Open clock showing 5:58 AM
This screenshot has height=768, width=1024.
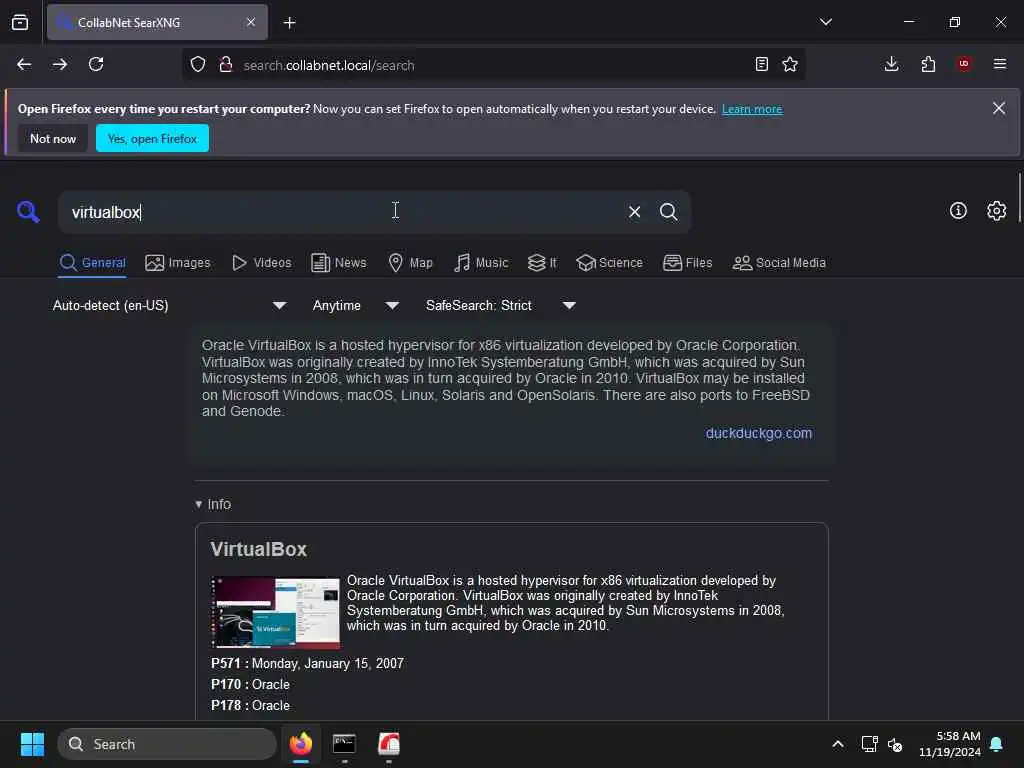(x=950, y=744)
